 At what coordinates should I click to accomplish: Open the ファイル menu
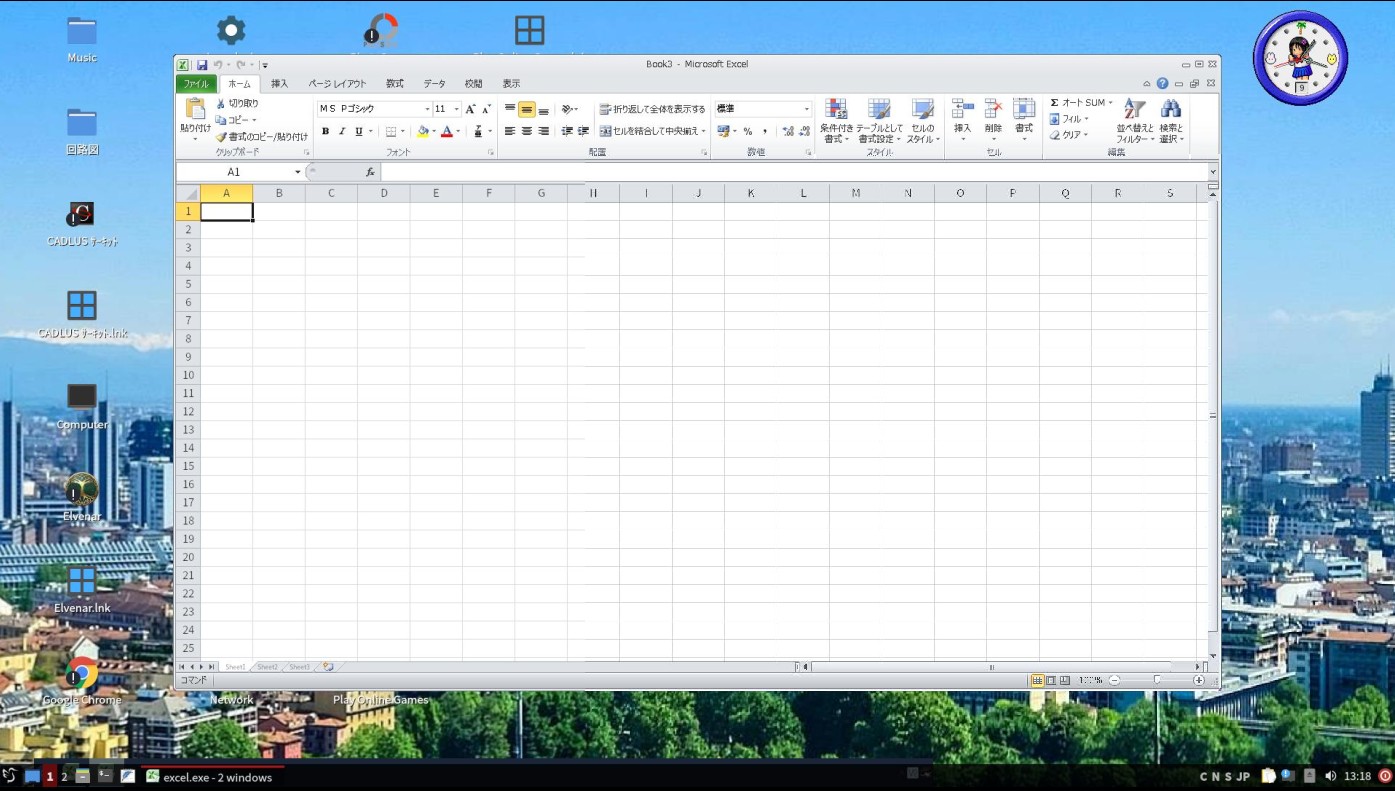coord(196,84)
